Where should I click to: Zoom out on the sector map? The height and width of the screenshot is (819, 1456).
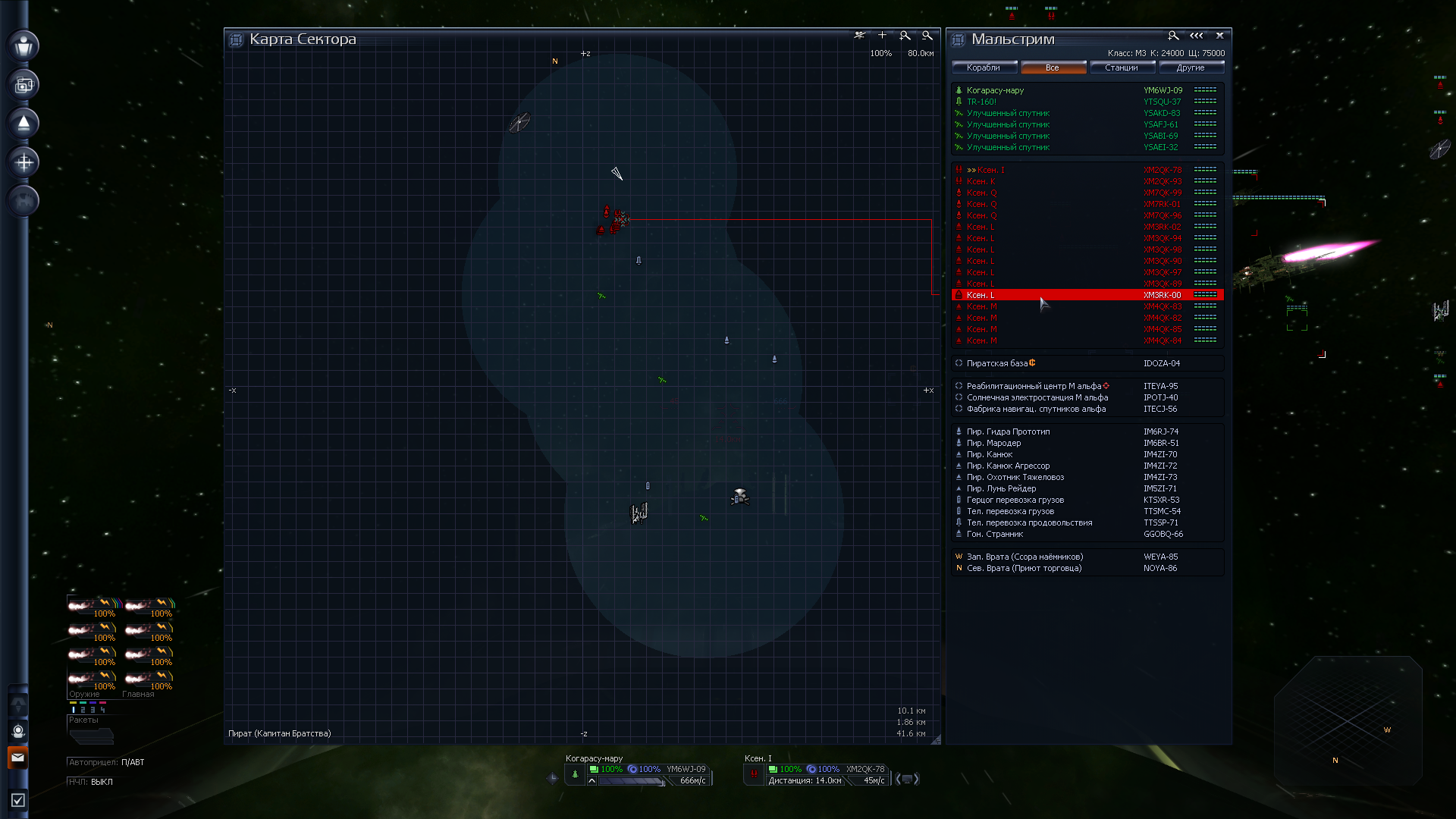coord(927,35)
